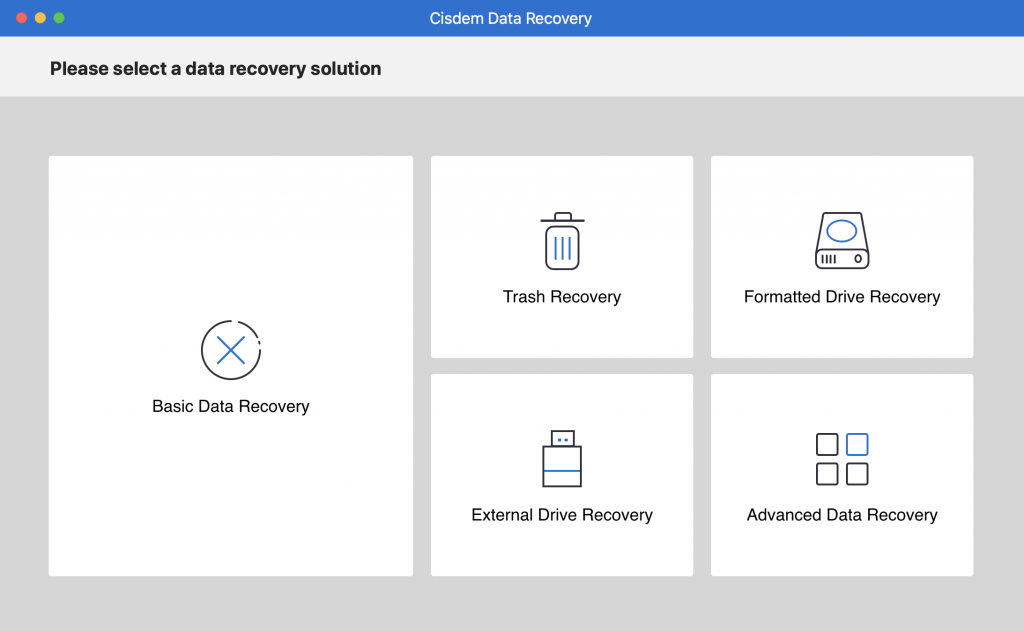Click the Cisdem Data Recovery window title
This screenshot has height=631, width=1024.
click(511, 18)
